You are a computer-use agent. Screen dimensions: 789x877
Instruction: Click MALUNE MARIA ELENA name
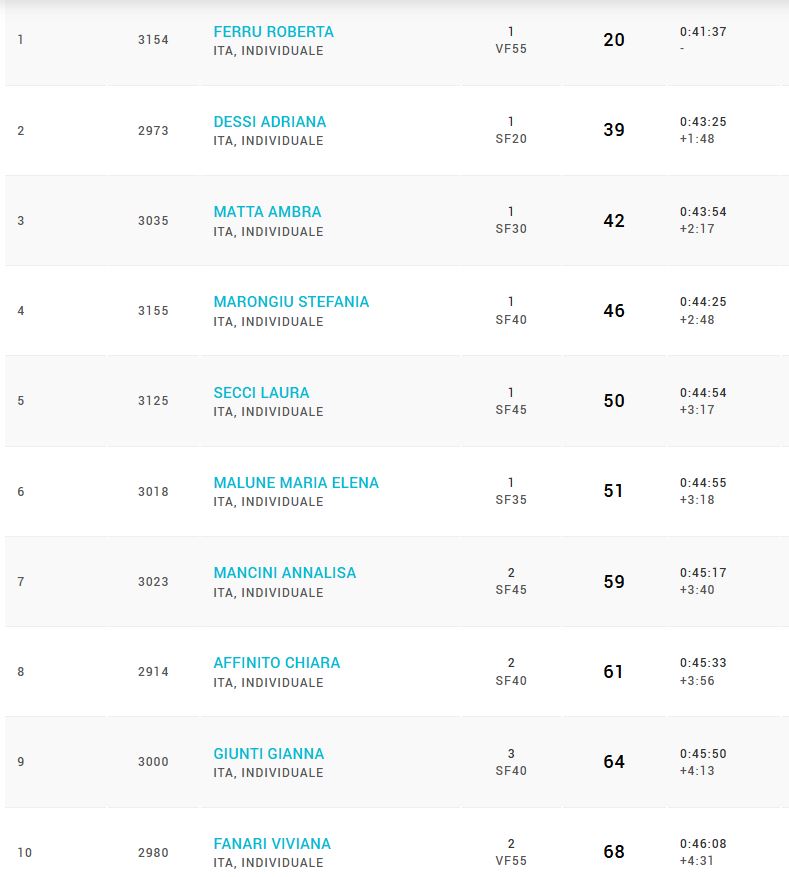click(x=296, y=483)
